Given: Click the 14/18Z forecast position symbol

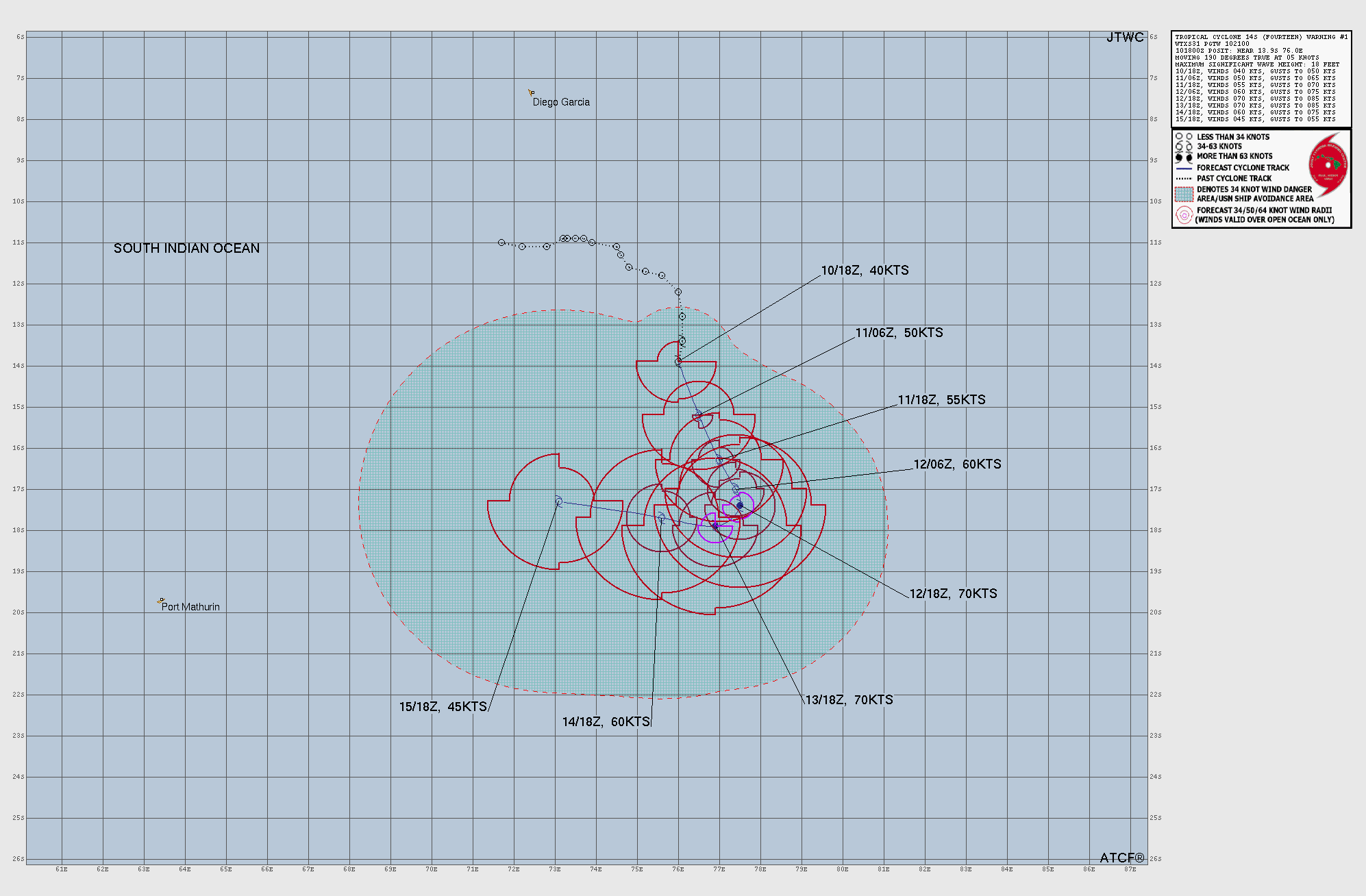Looking at the screenshot, I should (x=661, y=518).
